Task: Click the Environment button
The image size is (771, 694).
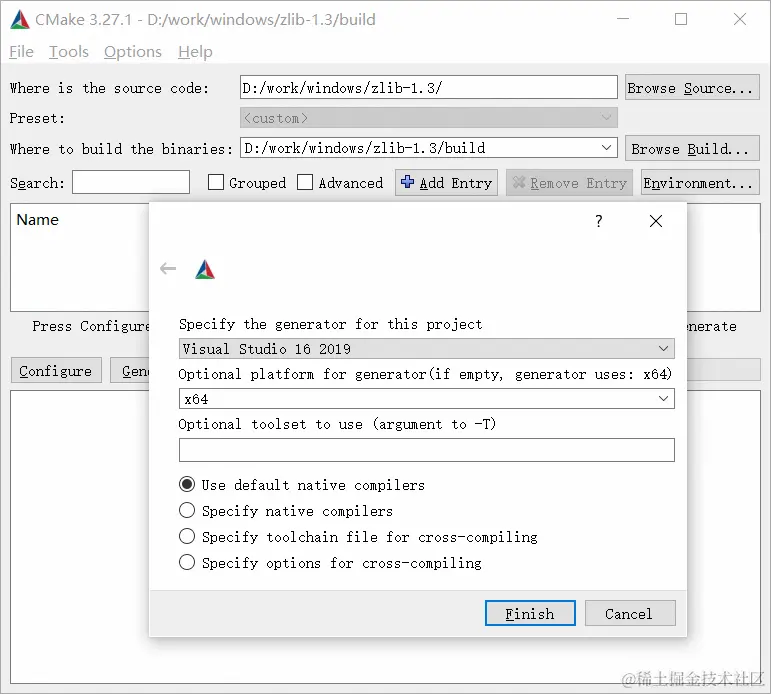Action: click(700, 183)
